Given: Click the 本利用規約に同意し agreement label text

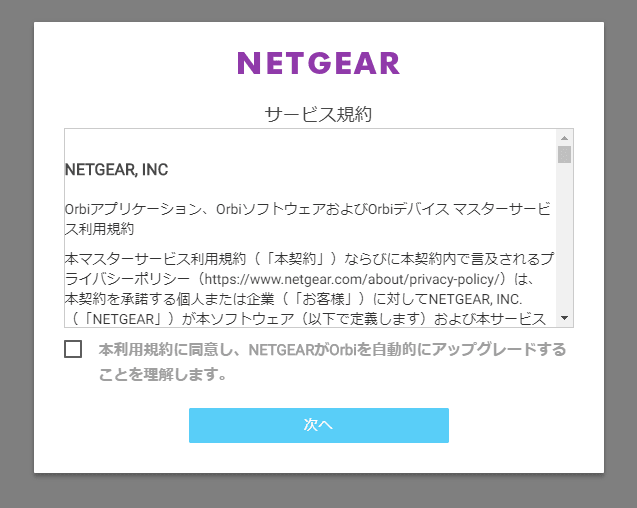Looking at the screenshot, I should [x=332, y=350].
